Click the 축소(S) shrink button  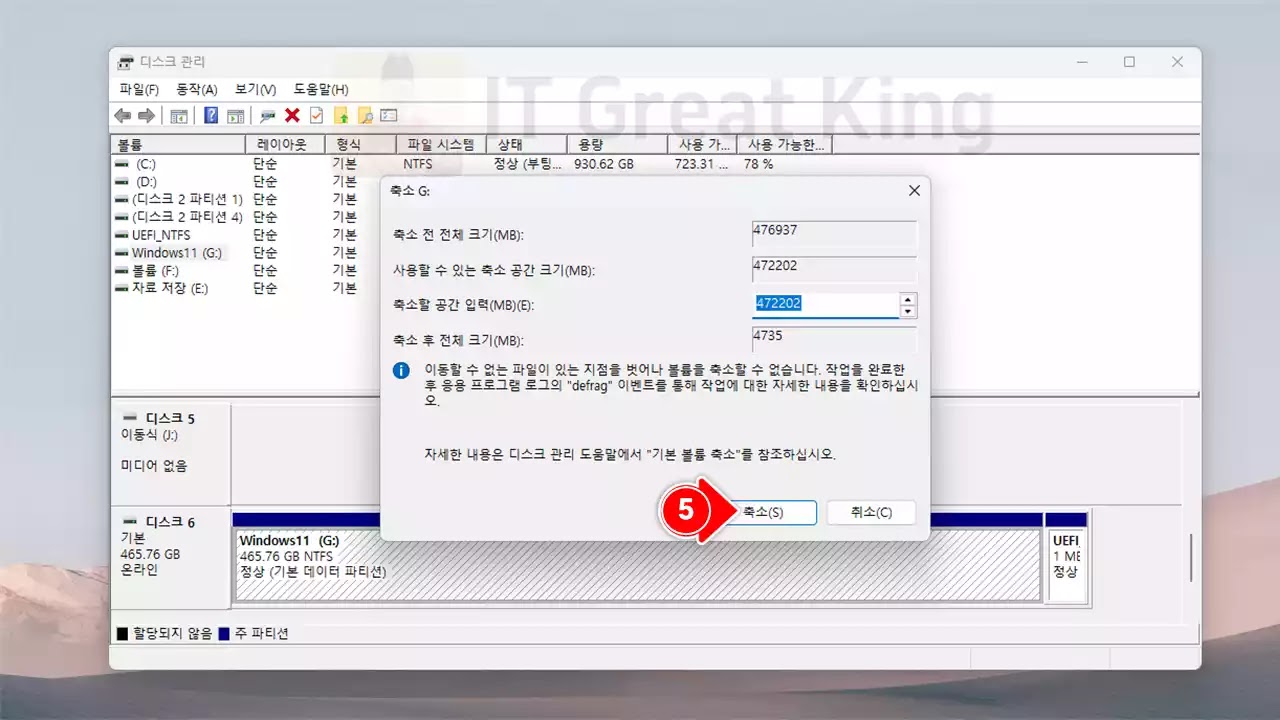(763, 512)
